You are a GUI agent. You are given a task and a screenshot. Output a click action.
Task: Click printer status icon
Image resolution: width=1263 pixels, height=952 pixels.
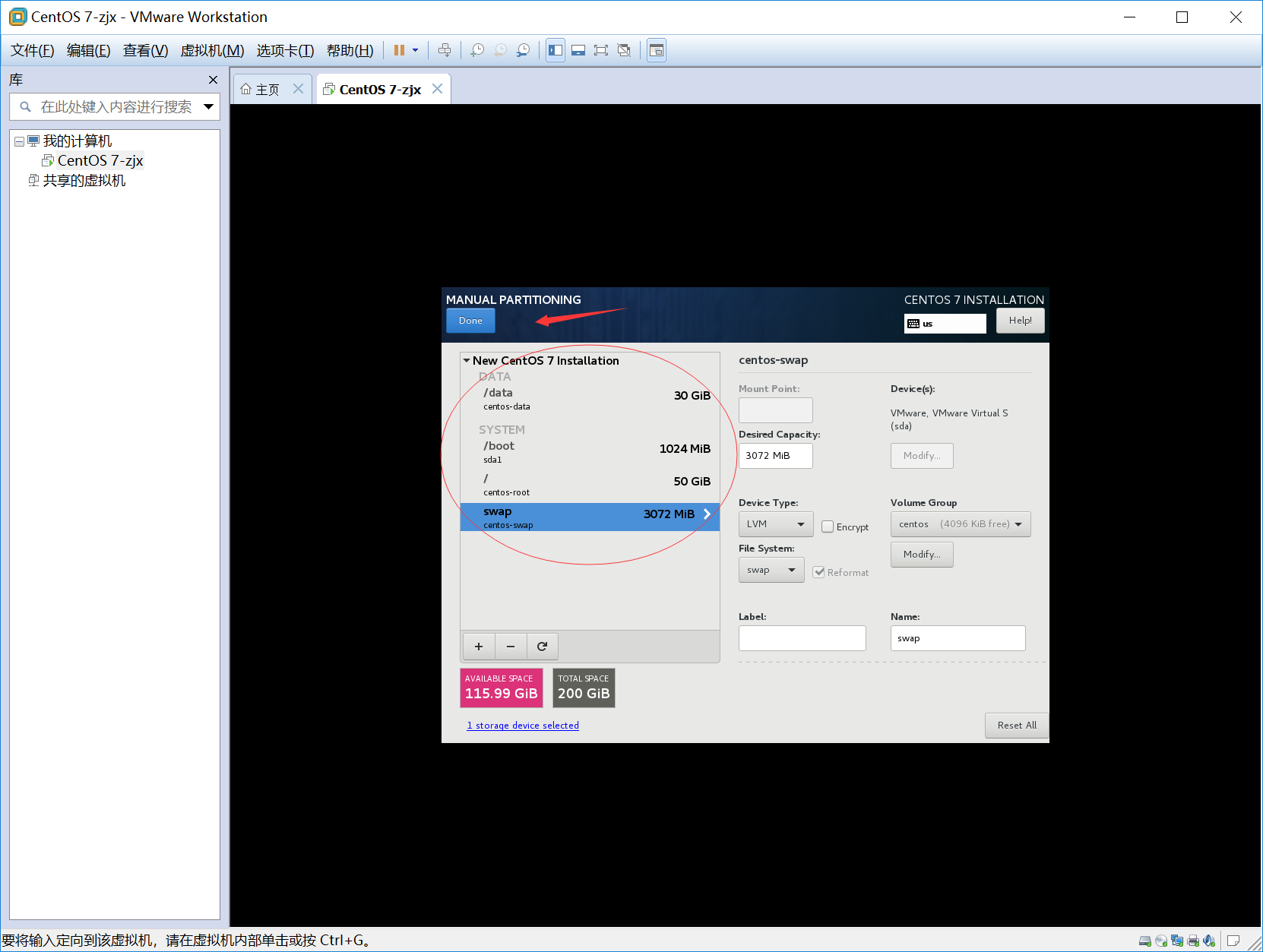[1193, 941]
